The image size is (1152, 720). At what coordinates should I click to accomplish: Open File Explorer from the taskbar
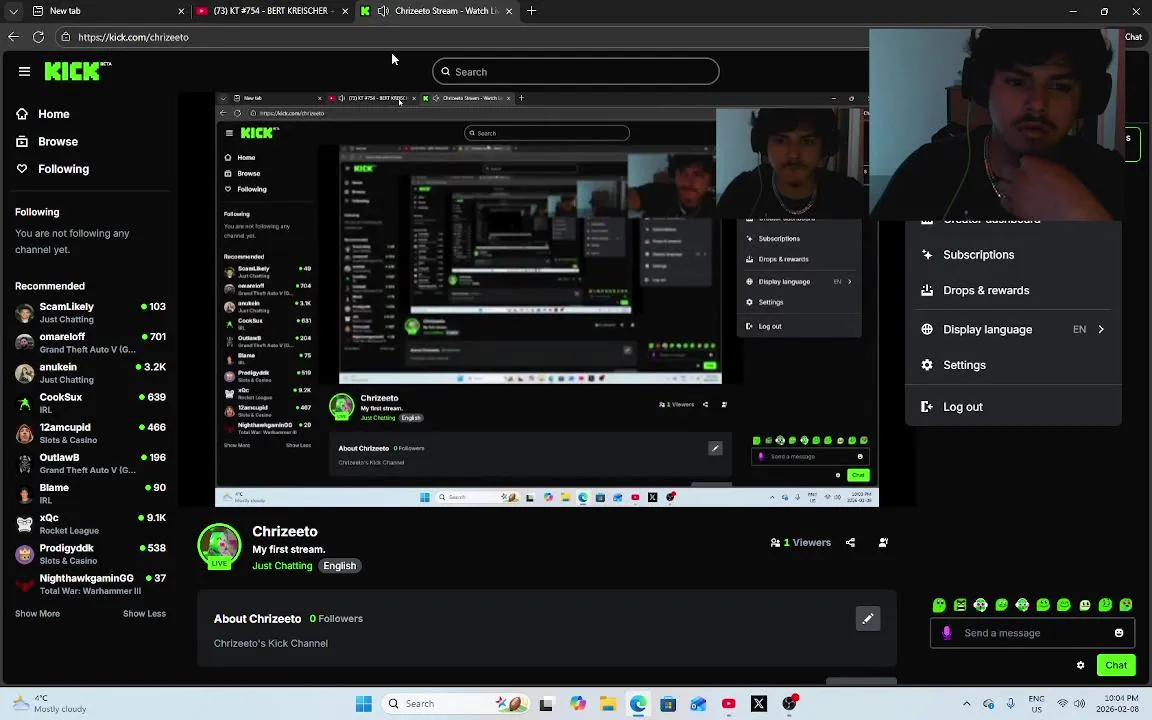pyautogui.click(x=608, y=703)
